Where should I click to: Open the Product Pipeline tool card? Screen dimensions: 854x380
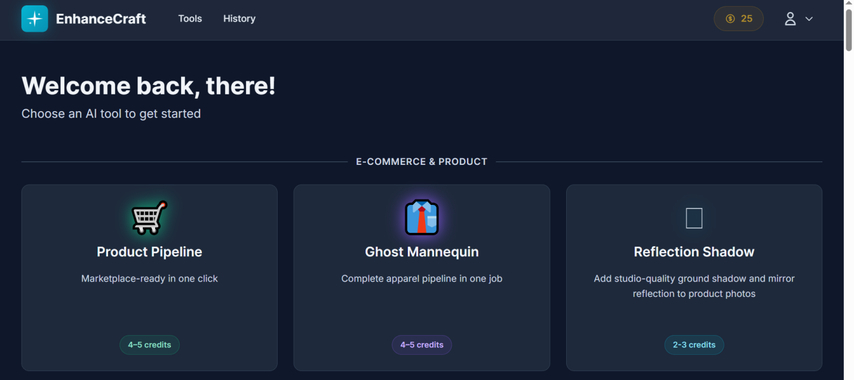149,278
